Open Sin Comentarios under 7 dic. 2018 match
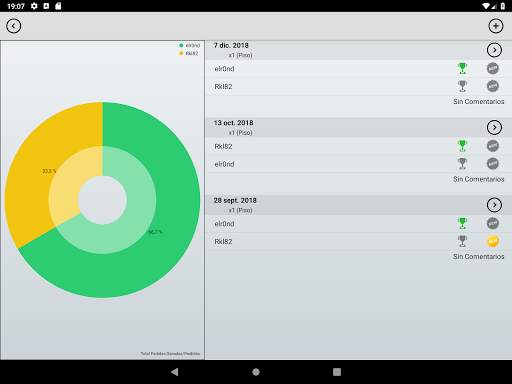 [478, 102]
